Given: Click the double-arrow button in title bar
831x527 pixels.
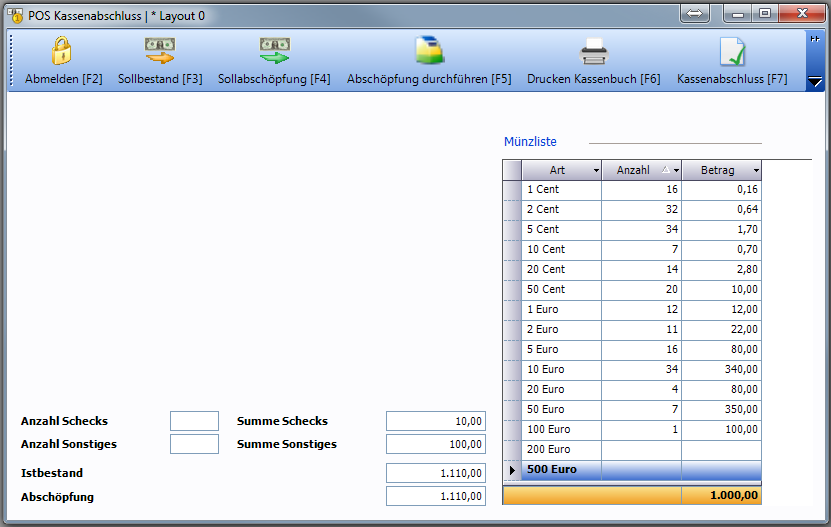Looking at the screenshot, I should (x=696, y=14).
